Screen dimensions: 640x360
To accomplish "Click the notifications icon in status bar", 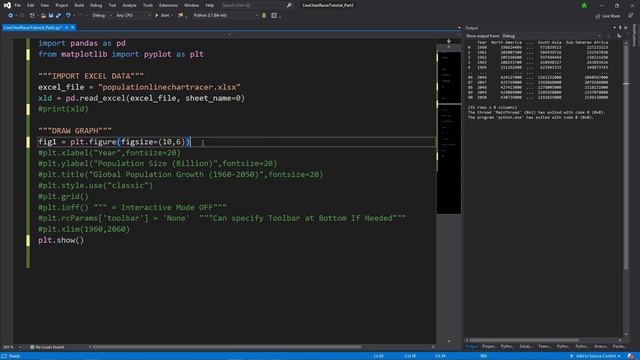I will [631, 356].
